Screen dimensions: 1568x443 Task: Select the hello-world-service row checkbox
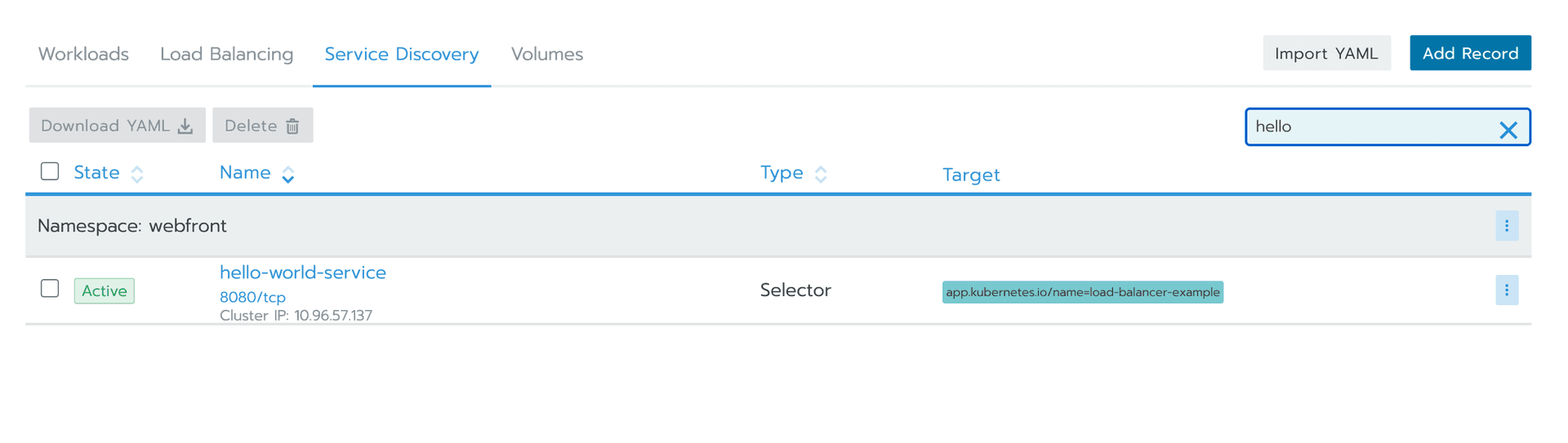(x=50, y=289)
